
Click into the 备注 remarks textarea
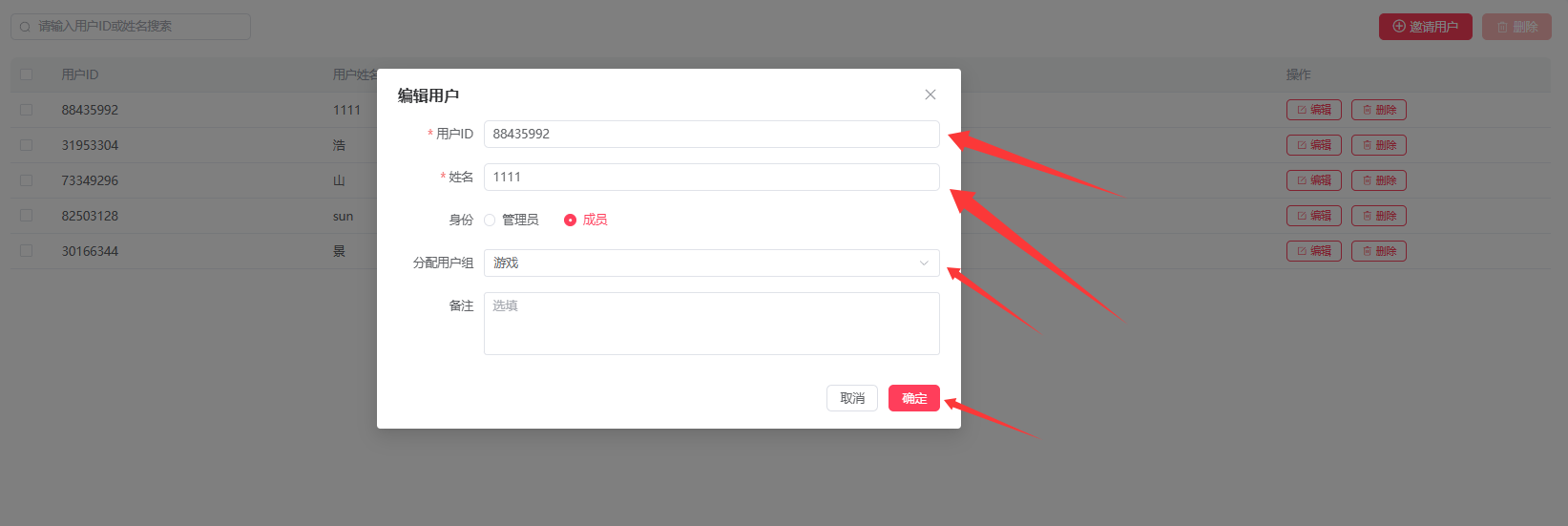pyautogui.click(x=712, y=324)
